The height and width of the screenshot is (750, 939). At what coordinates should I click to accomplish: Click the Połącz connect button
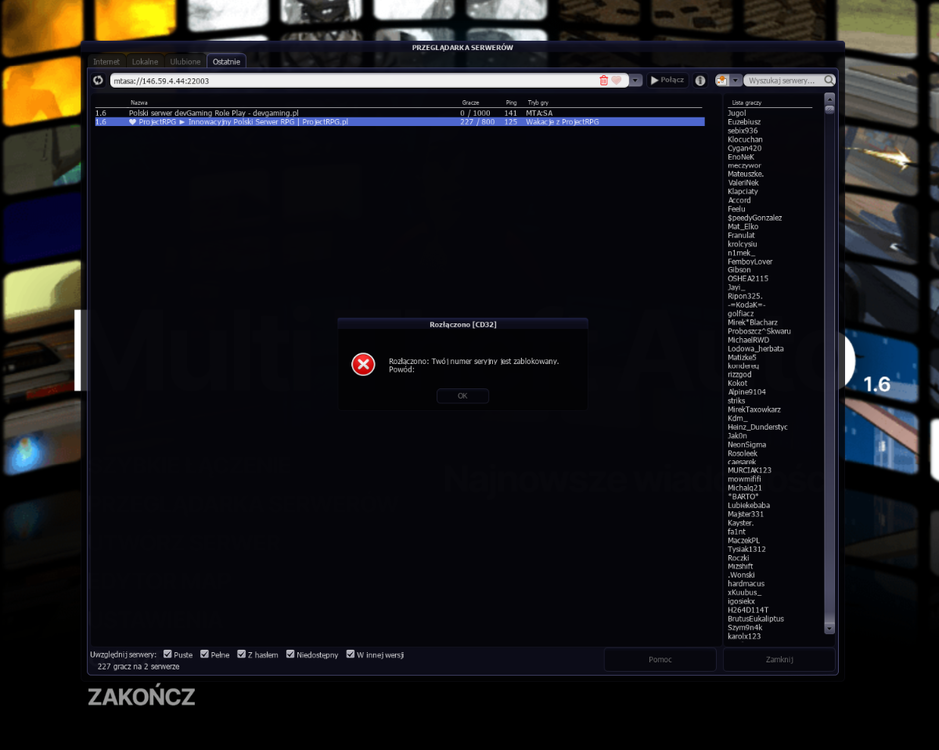[x=667, y=80]
